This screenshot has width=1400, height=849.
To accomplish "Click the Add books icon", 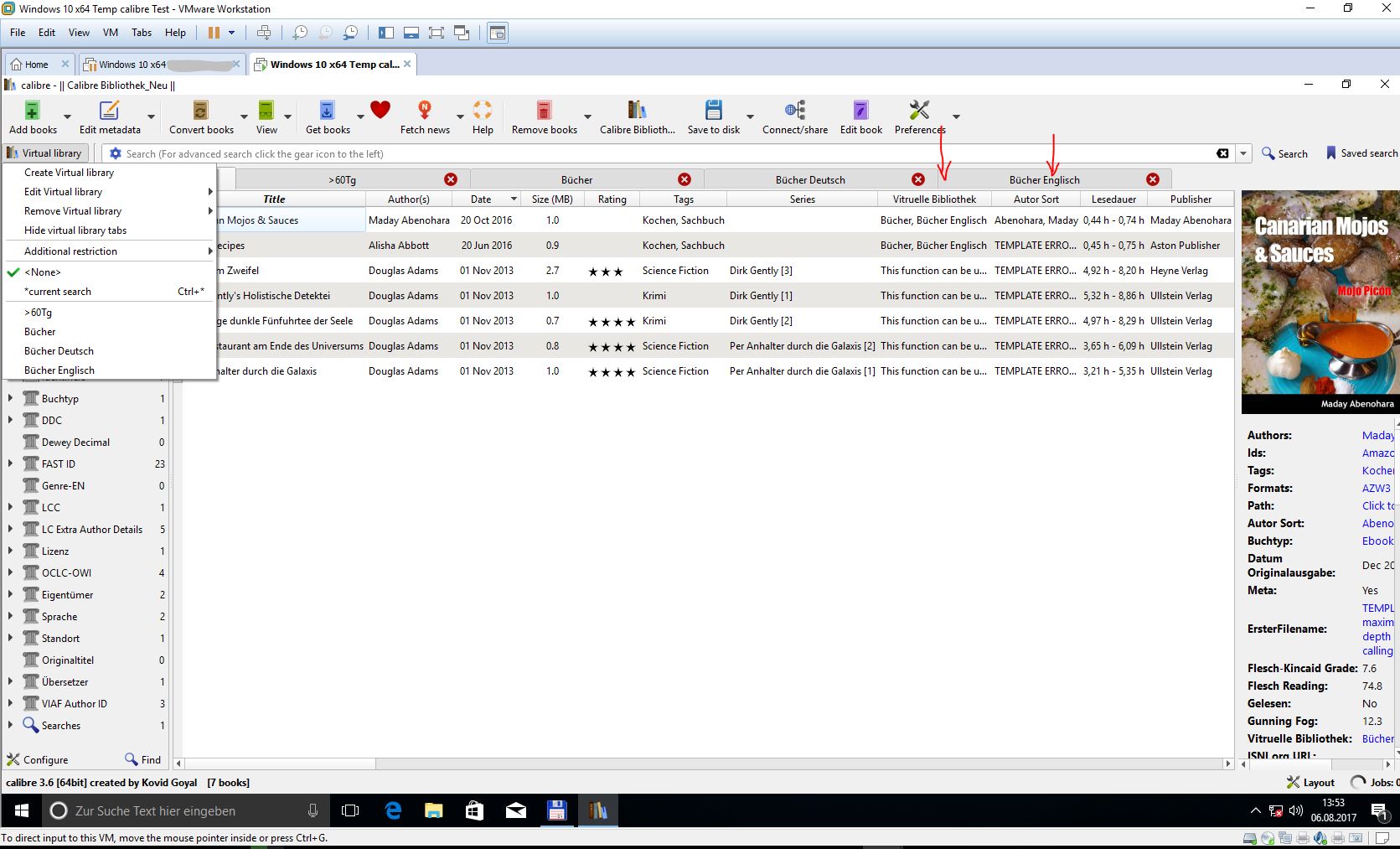I will tap(32, 111).
